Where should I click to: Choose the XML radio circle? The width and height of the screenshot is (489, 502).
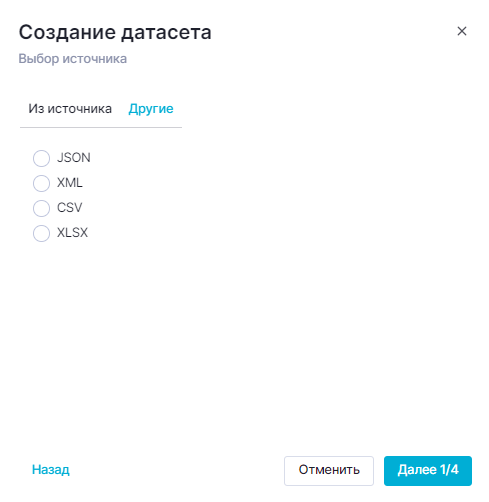41,183
